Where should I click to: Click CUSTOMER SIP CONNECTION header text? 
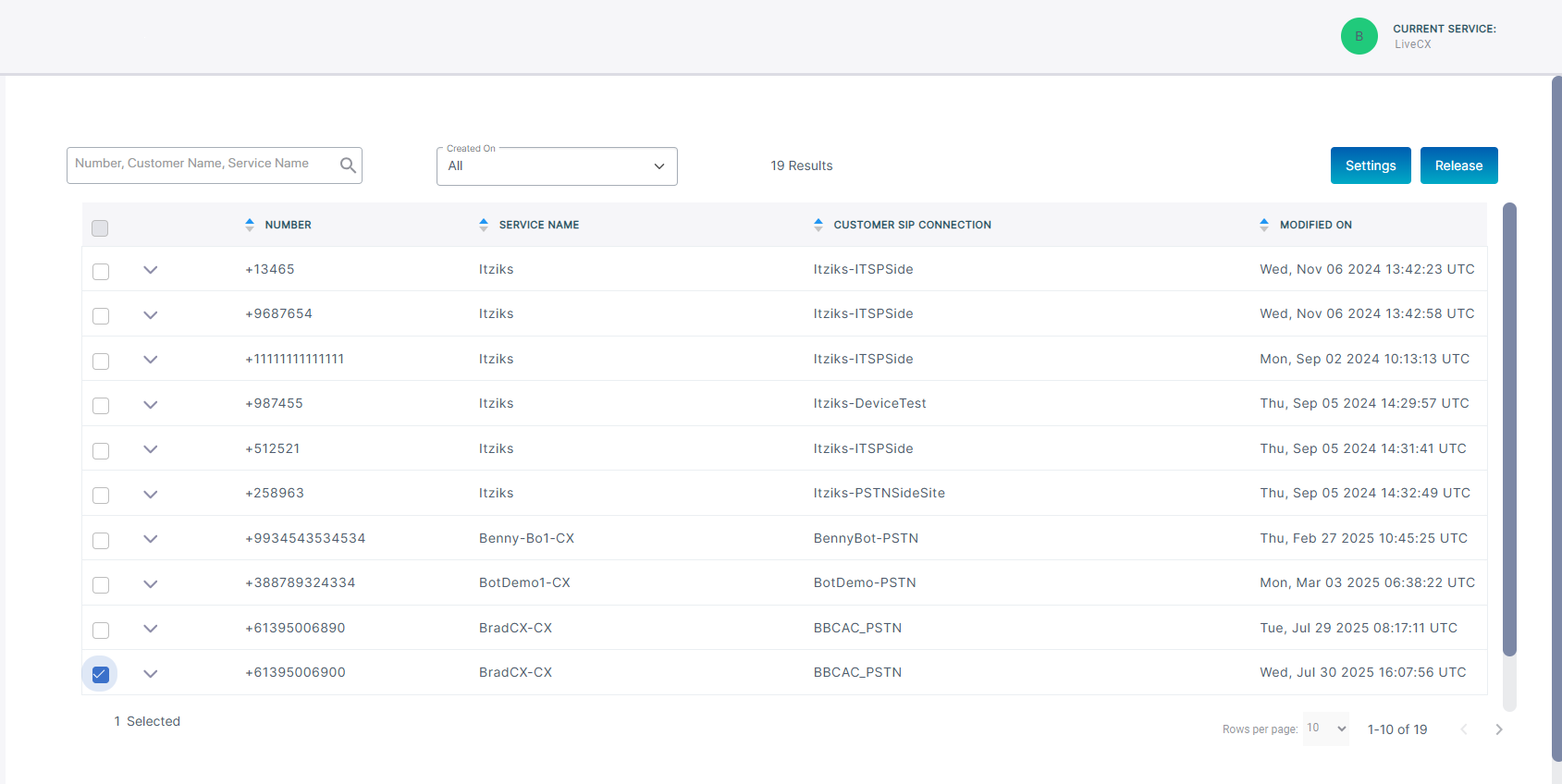pos(912,225)
